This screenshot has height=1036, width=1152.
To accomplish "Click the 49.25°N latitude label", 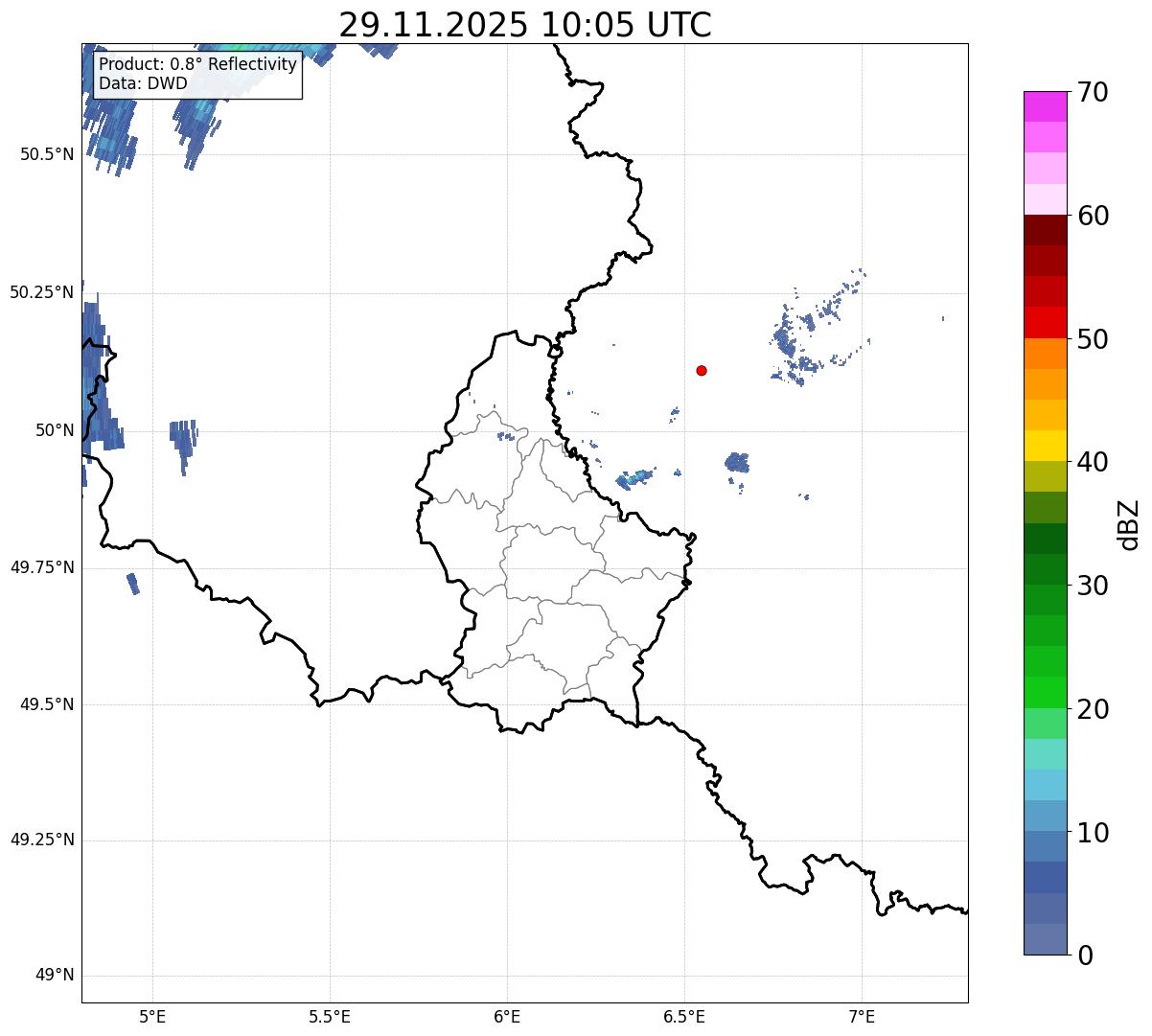I will coord(42,840).
